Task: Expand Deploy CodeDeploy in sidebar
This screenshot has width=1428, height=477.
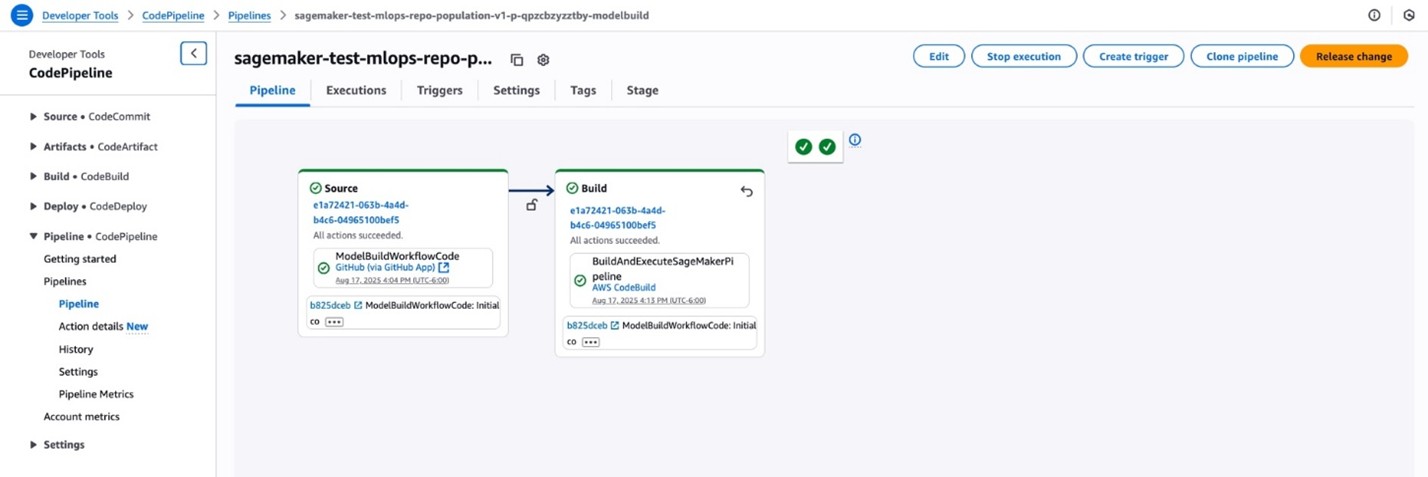Action: (34, 207)
